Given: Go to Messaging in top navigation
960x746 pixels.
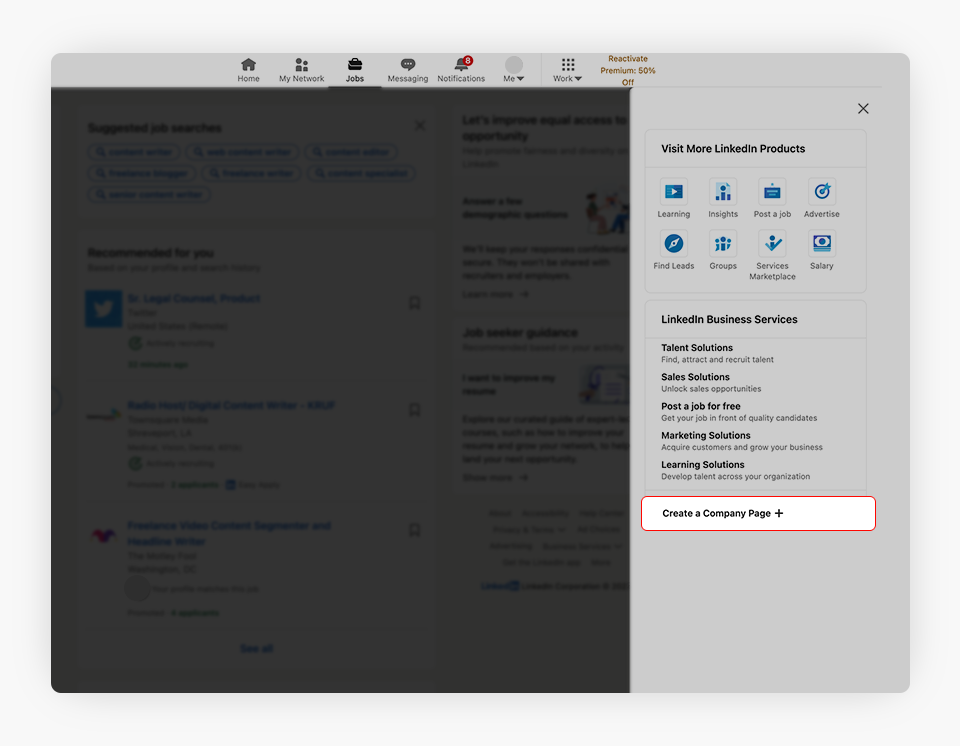Looking at the screenshot, I should coord(408,70).
